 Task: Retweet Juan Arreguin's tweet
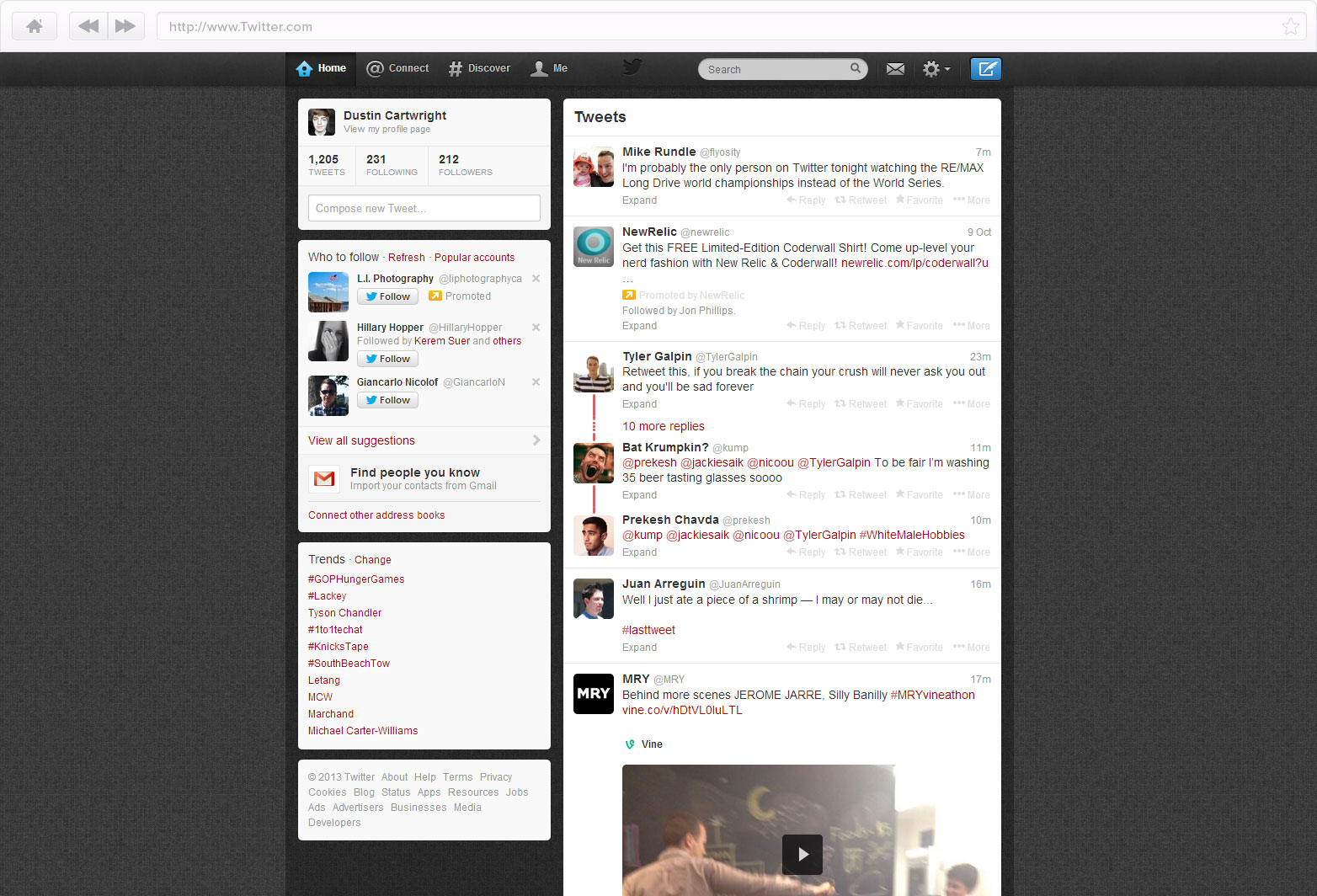tap(861, 648)
